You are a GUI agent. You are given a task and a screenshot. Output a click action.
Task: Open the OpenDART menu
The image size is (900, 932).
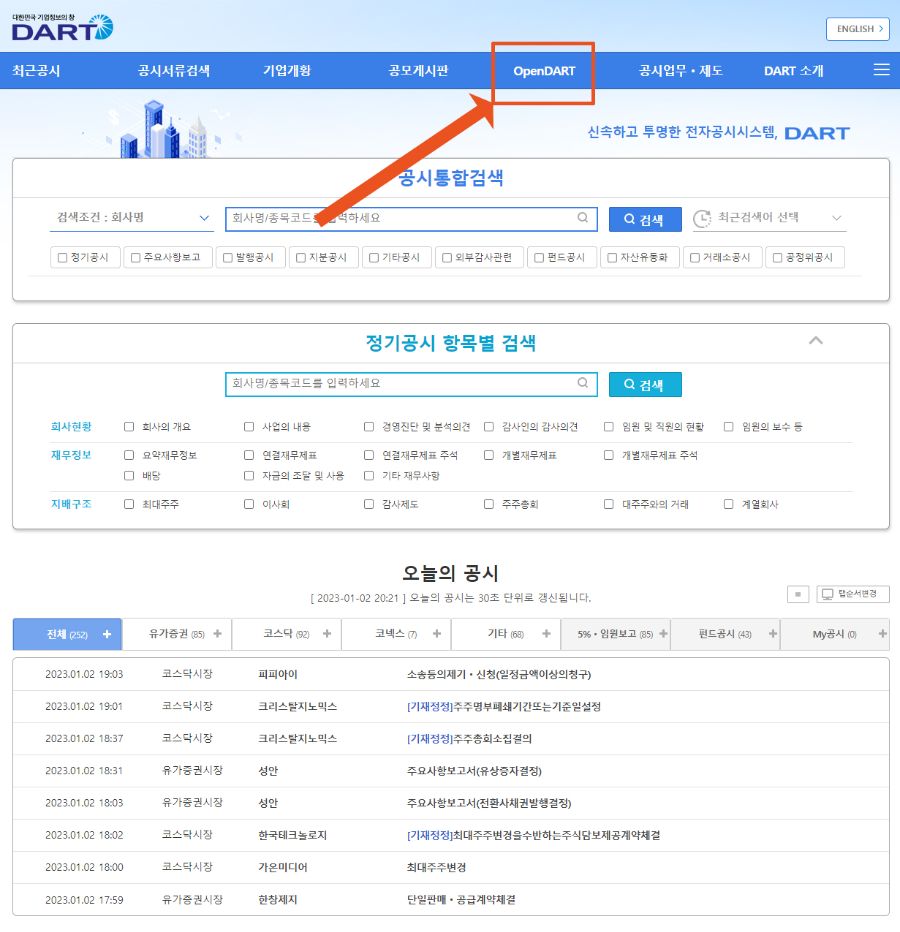pyautogui.click(x=544, y=71)
